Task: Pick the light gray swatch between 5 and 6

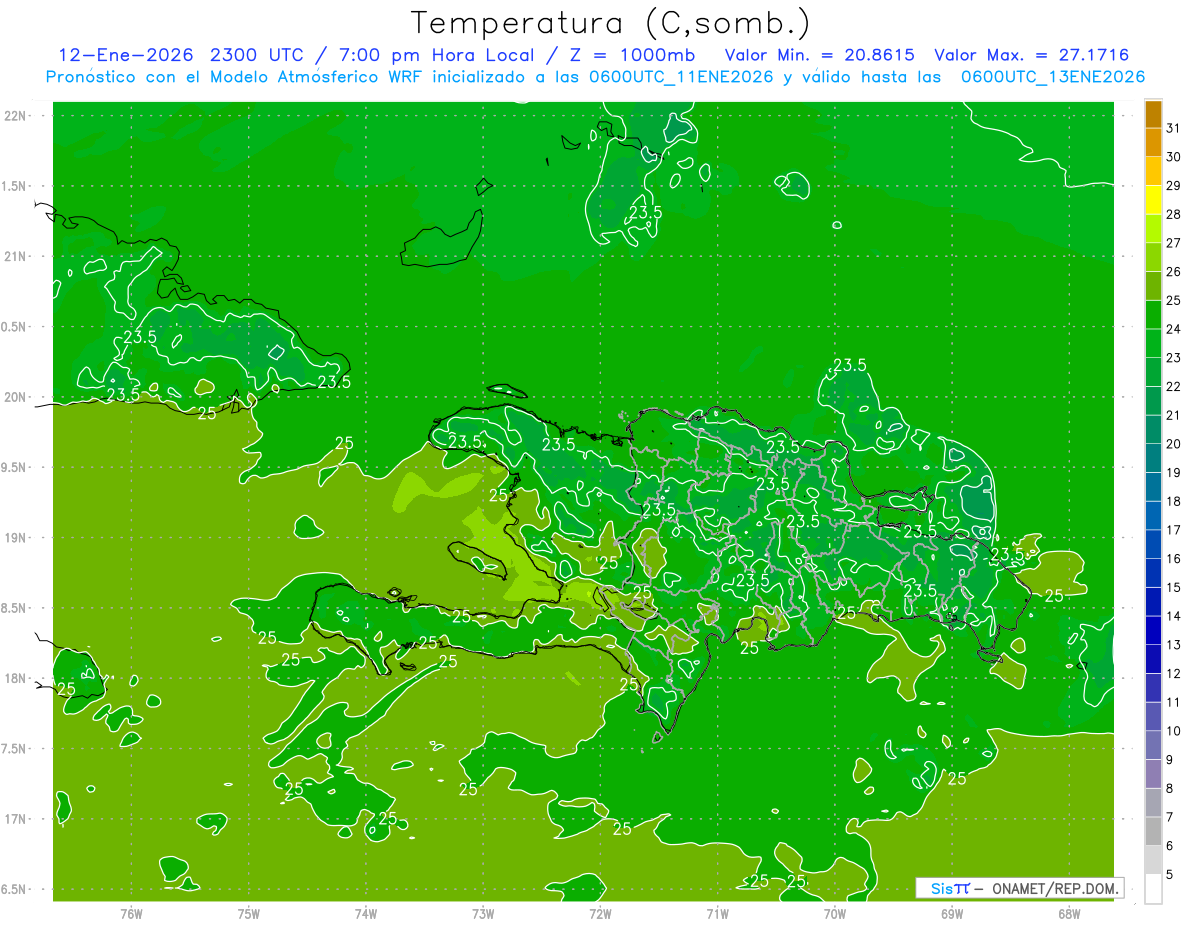Action: [1153, 860]
